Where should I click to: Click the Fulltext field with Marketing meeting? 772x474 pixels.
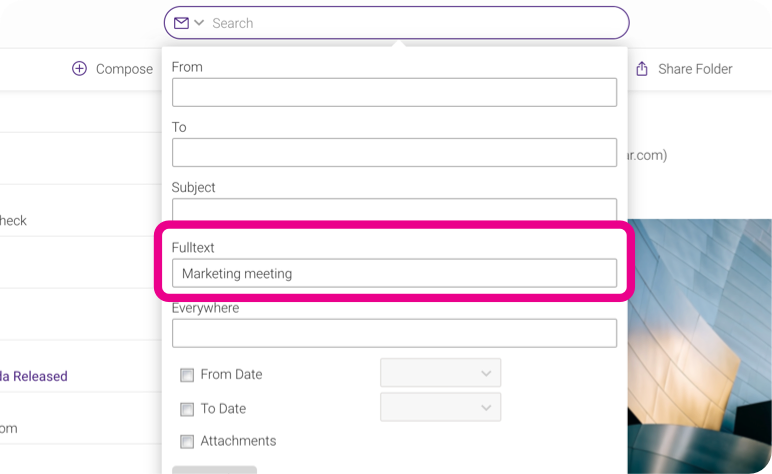(x=394, y=273)
